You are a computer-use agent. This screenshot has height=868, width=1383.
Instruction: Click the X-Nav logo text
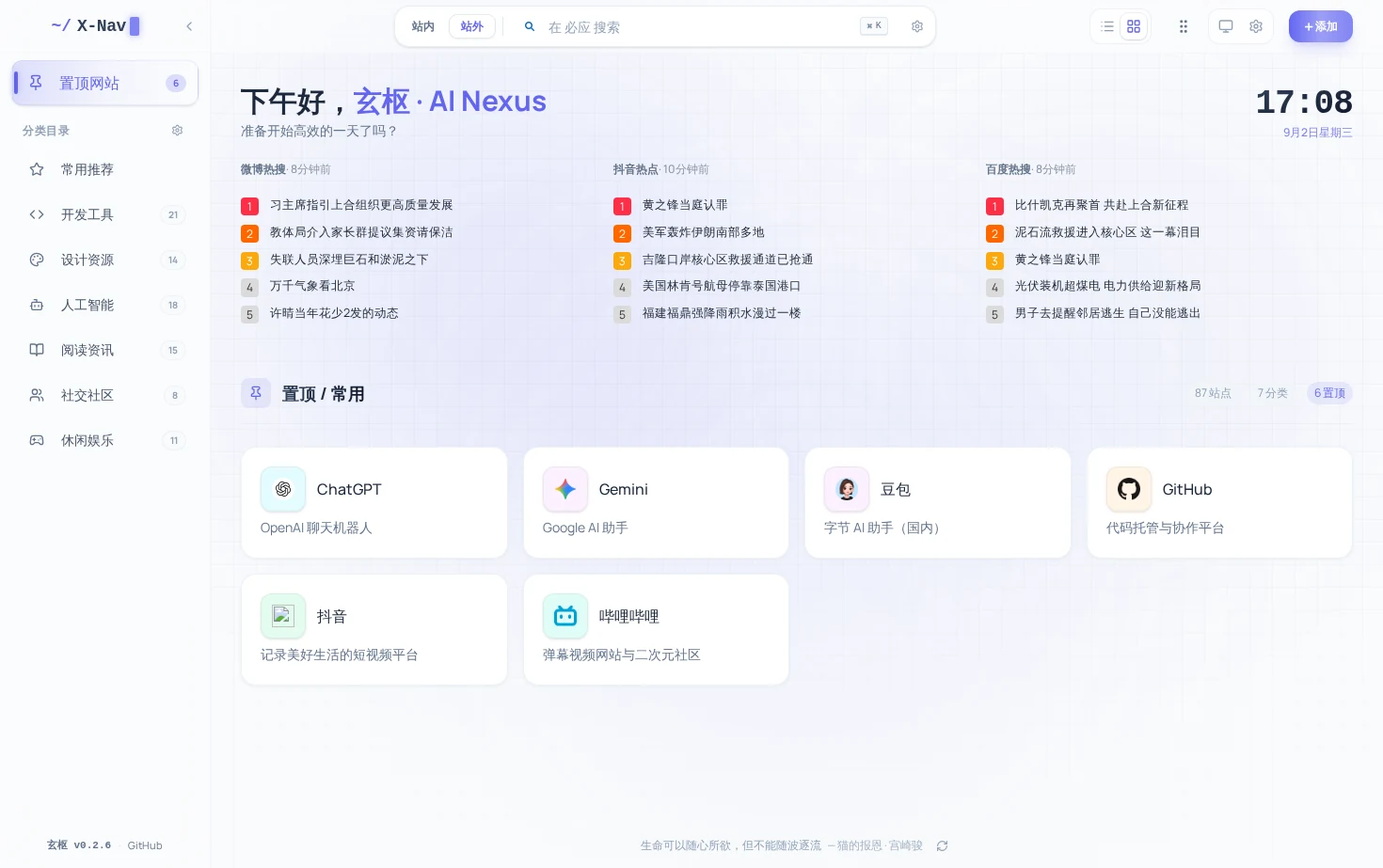click(x=101, y=25)
